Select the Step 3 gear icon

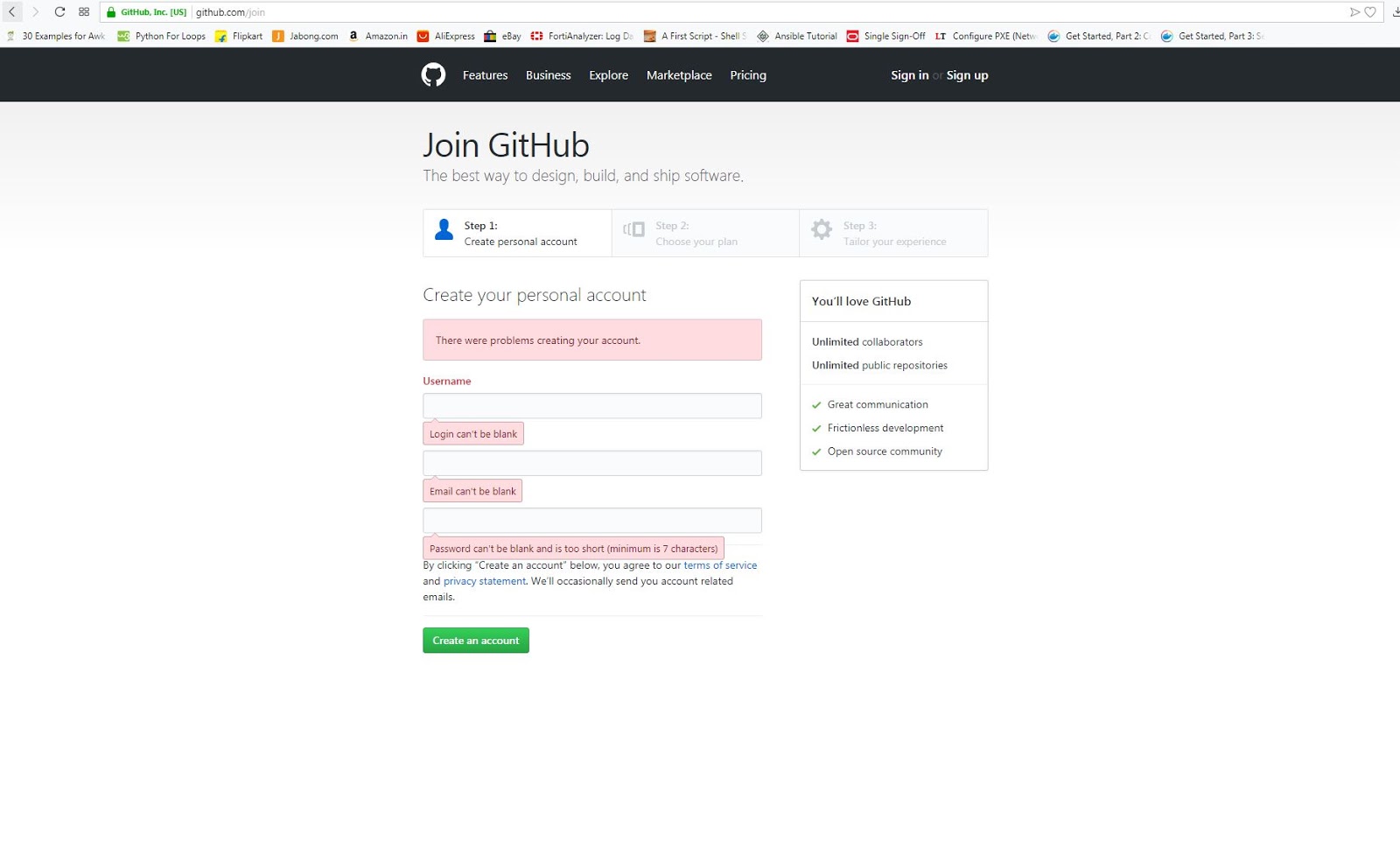[821, 229]
